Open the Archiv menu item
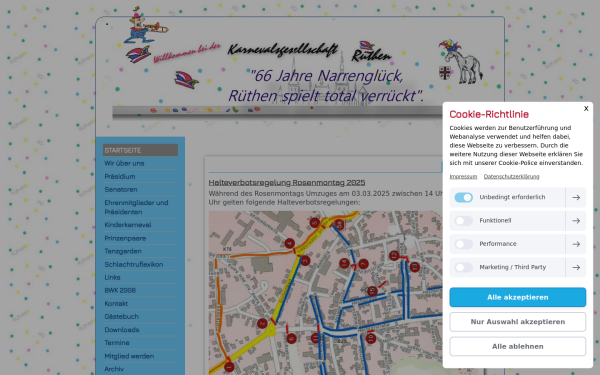The image size is (600, 375). [x=140, y=369]
